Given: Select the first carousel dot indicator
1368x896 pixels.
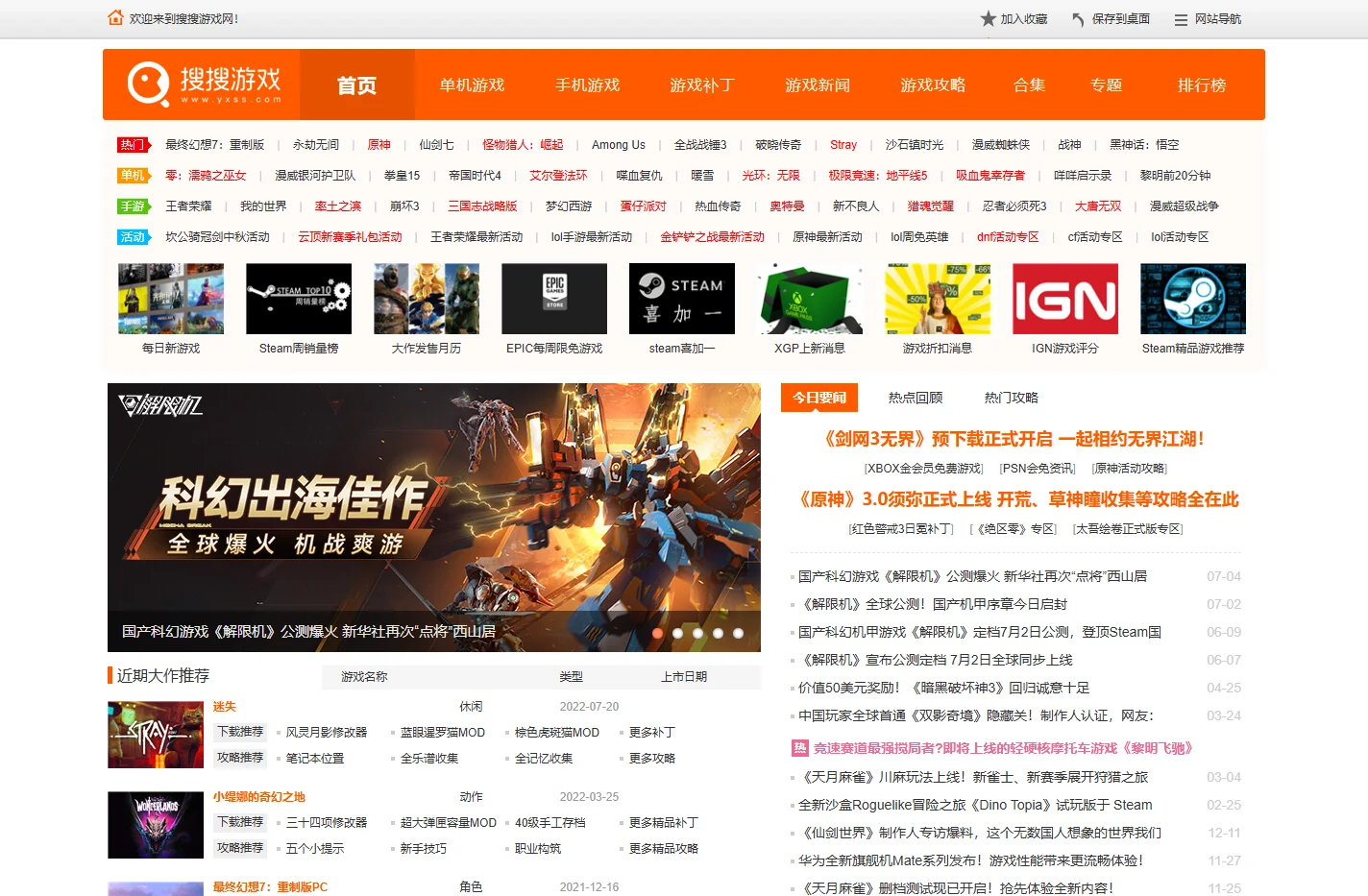Looking at the screenshot, I should (x=658, y=633).
